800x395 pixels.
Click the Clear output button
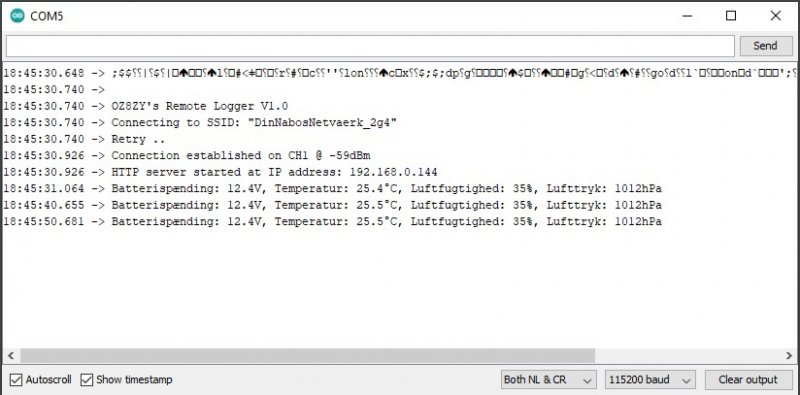coord(748,380)
